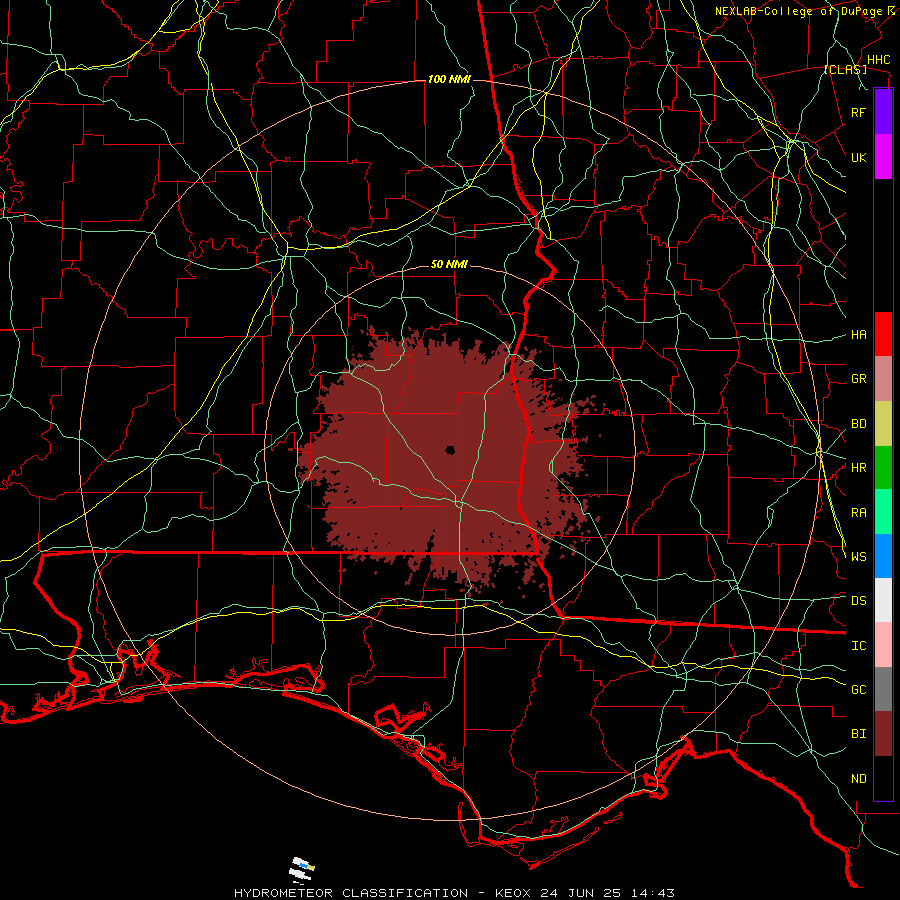The width and height of the screenshot is (900, 900).
Task: Click the '100 NMI' range ring label
Action: pyautogui.click(x=449, y=79)
